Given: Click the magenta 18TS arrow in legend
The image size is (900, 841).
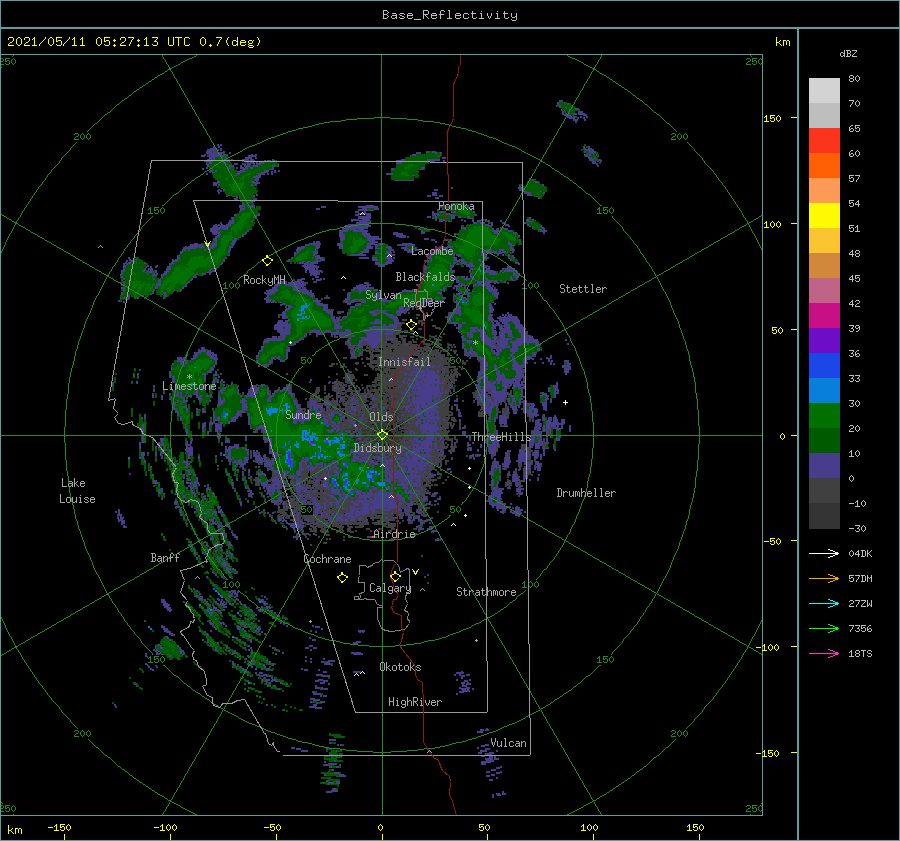Looking at the screenshot, I should [824, 653].
